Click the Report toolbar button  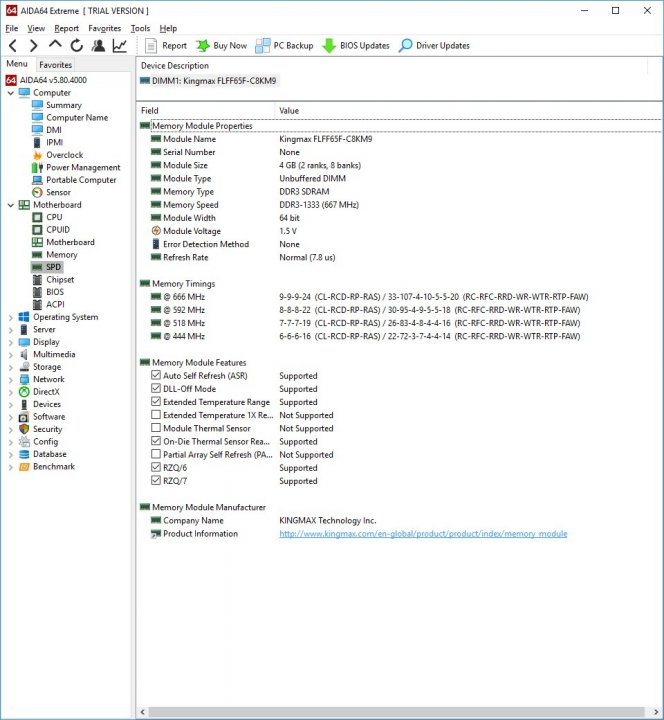(x=166, y=45)
